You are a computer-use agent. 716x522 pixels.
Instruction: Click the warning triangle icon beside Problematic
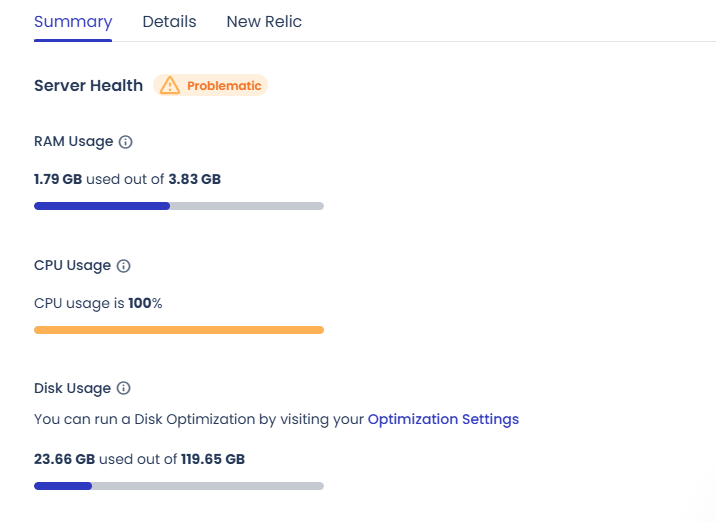(170, 86)
